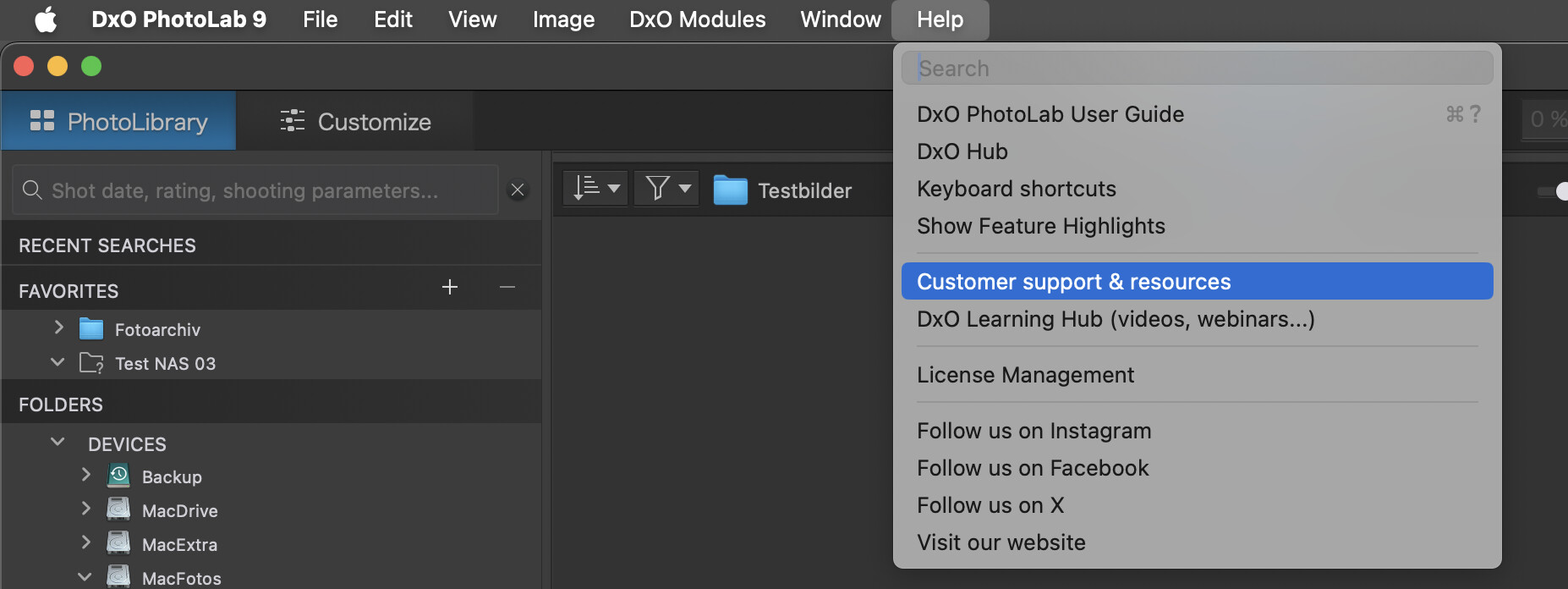The width and height of the screenshot is (1568, 589).
Task: Collapse the Test NAS 03 folder
Action: point(58,362)
